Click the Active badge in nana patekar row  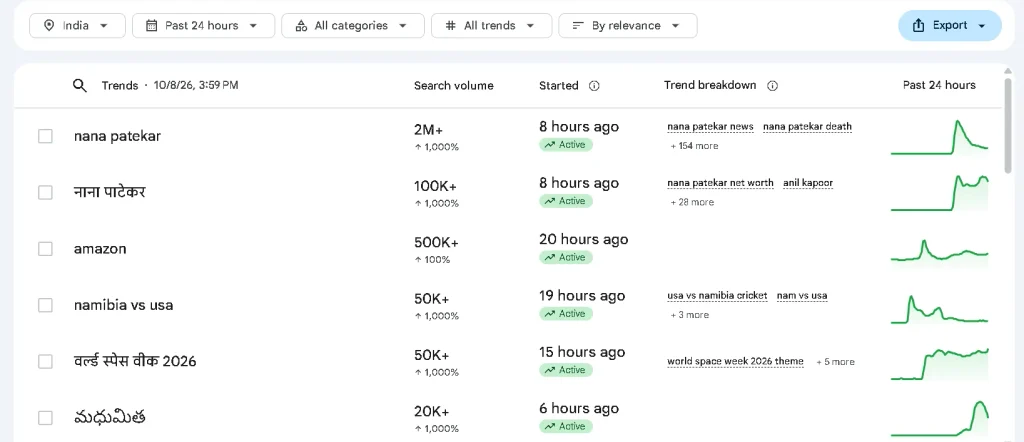point(566,145)
